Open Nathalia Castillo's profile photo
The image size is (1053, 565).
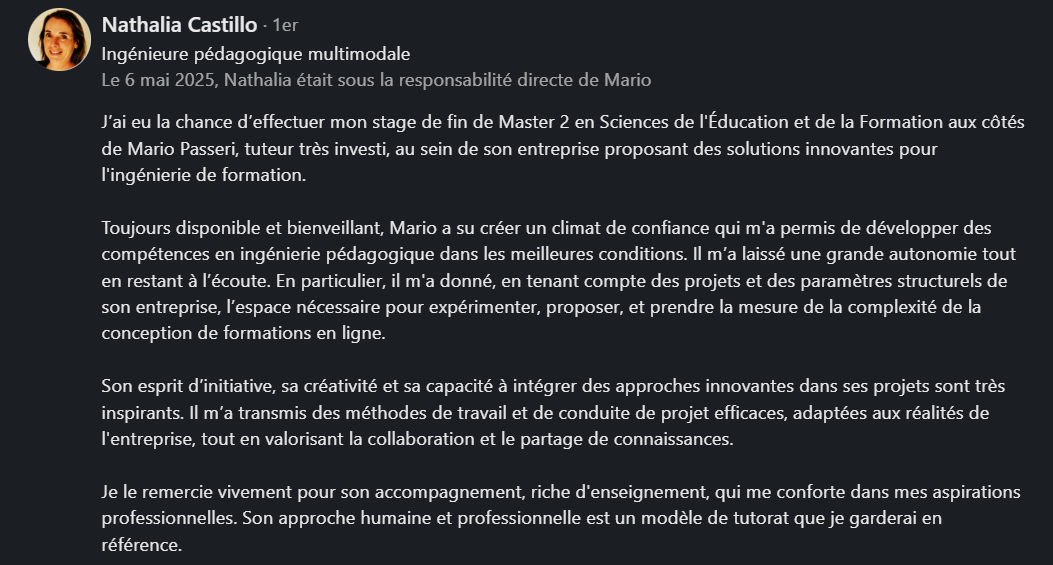tap(59, 40)
